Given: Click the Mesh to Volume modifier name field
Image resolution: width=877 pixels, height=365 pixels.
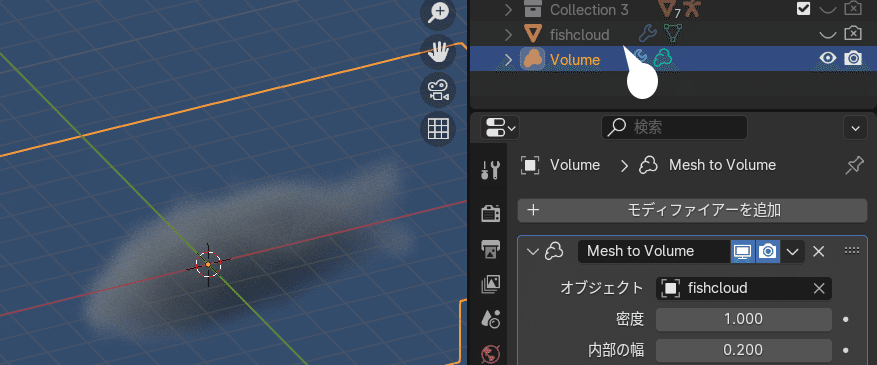Looking at the screenshot, I should [654, 252].
